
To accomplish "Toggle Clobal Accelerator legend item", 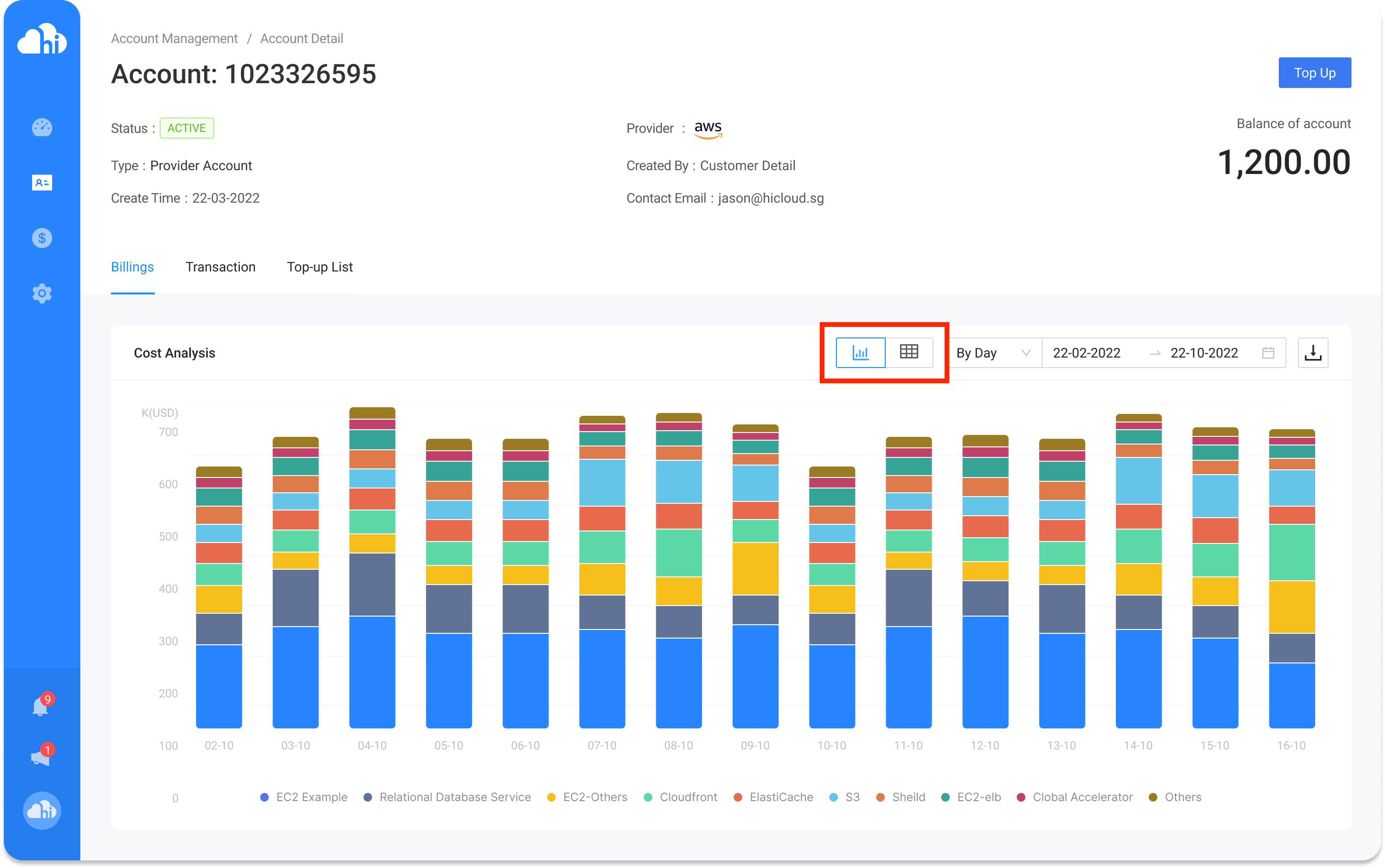I will pos(1075,797).
